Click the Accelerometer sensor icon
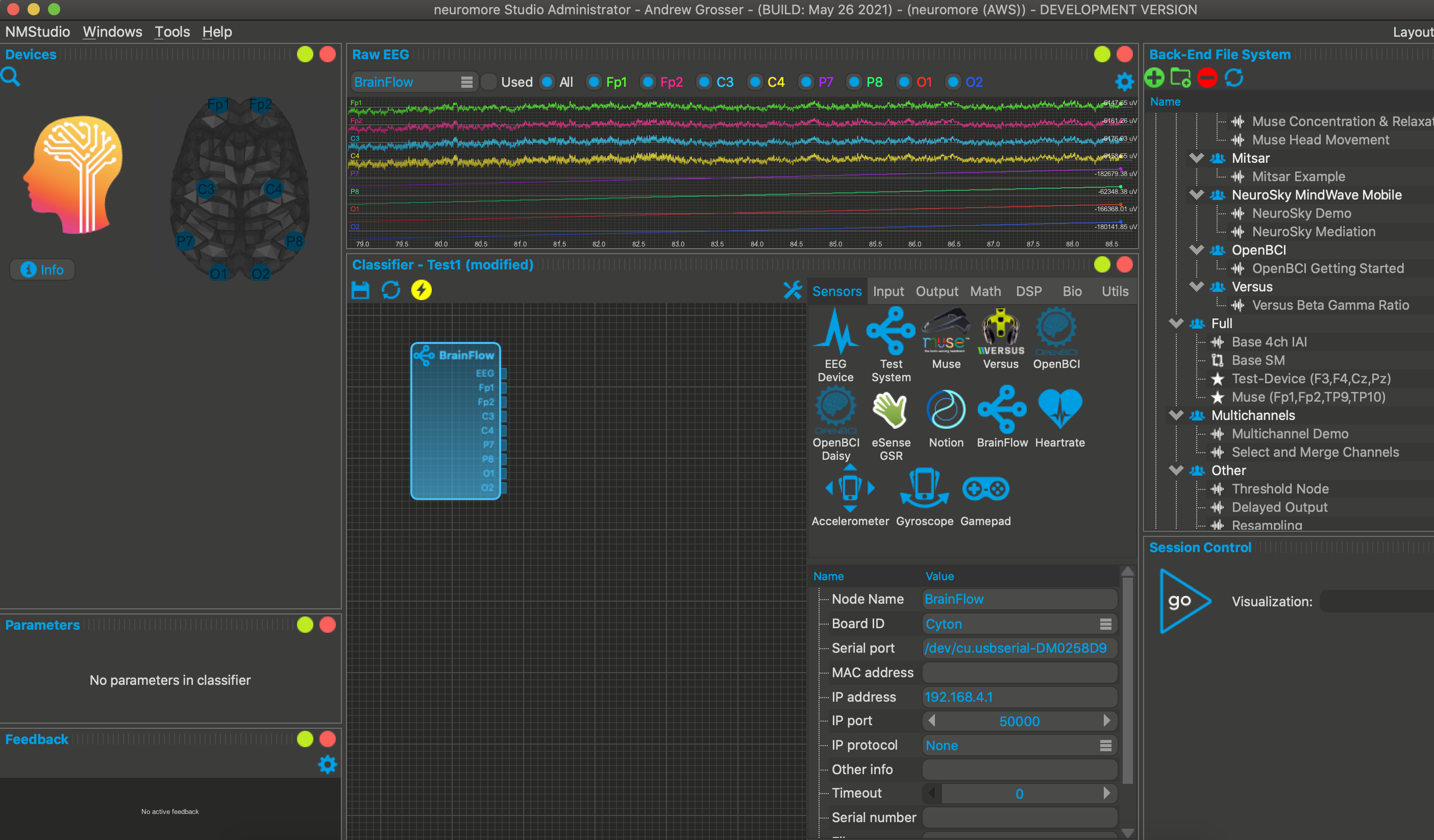The image size is (1434, 840). pos(850,489)
